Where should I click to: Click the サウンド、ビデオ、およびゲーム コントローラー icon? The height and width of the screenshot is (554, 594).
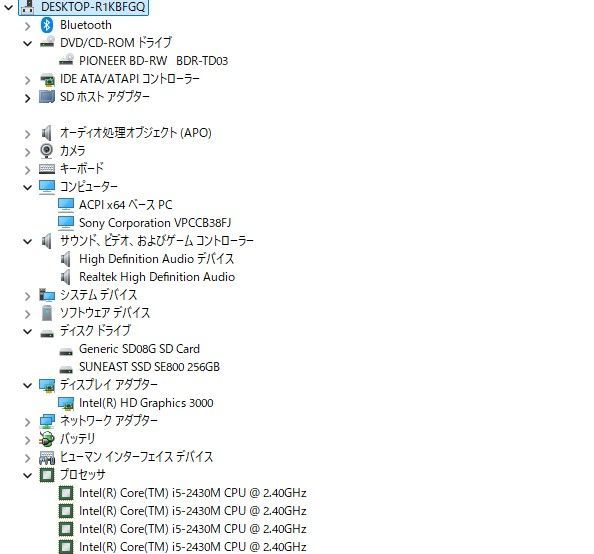(47, 241)
